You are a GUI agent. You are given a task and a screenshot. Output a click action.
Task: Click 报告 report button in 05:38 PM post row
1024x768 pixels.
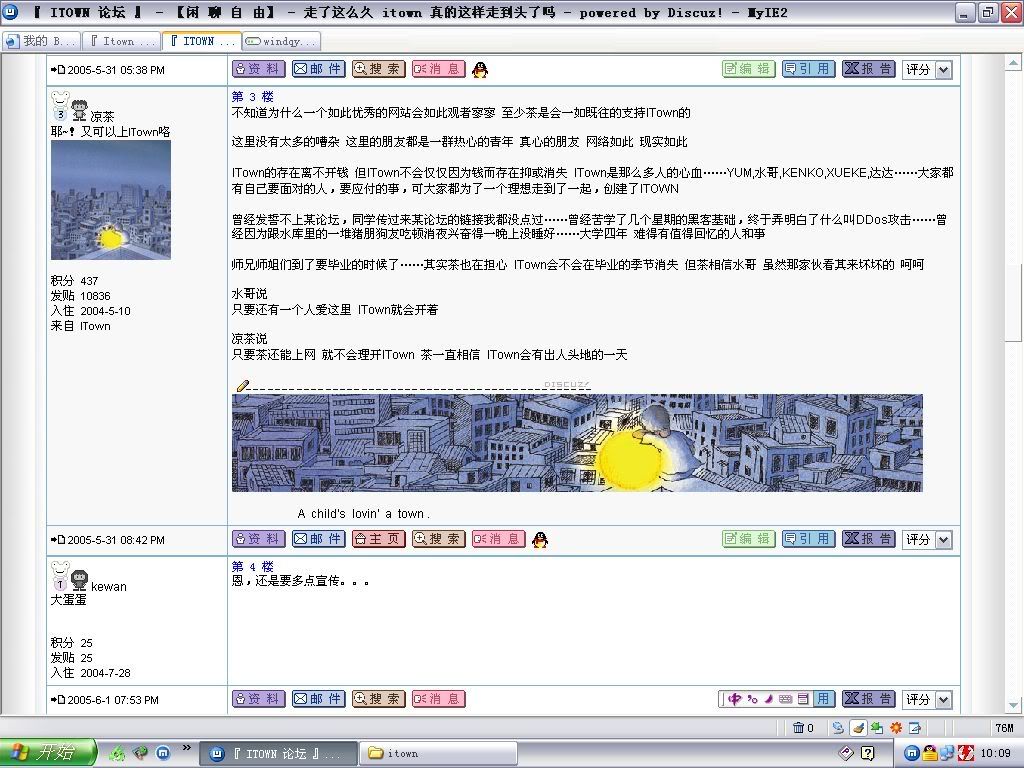coord(869,69)
